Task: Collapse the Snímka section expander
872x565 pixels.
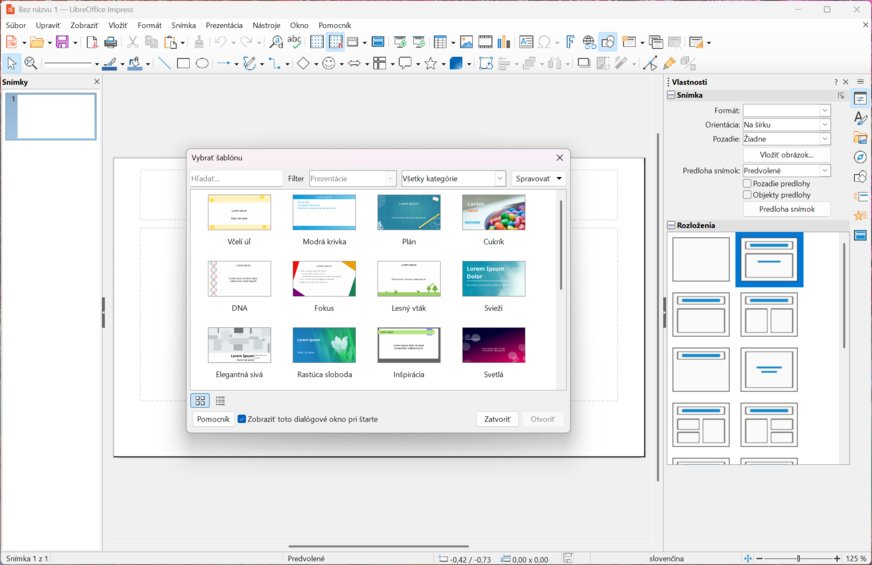Action: tap(671, 95)
